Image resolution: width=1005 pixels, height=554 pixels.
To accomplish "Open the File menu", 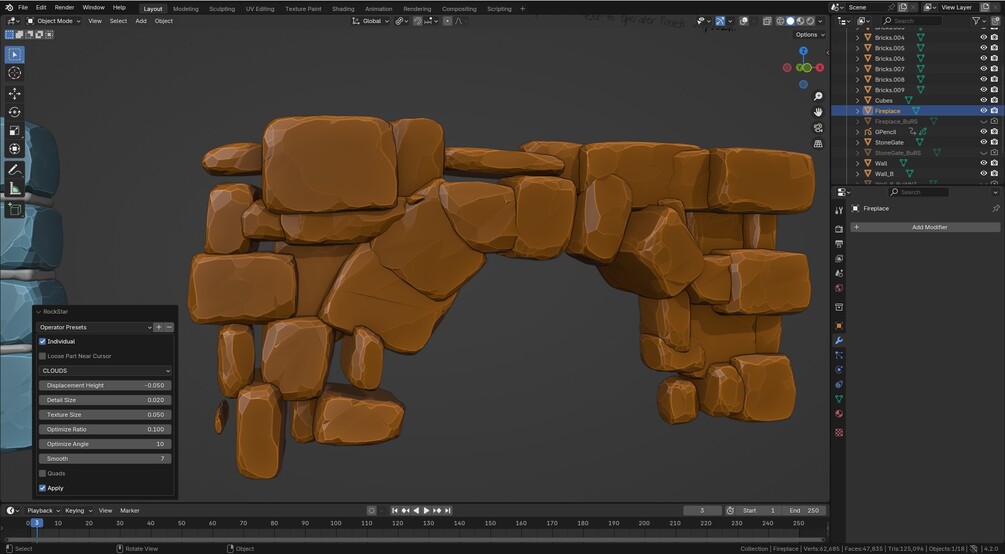I will [23, 8].
